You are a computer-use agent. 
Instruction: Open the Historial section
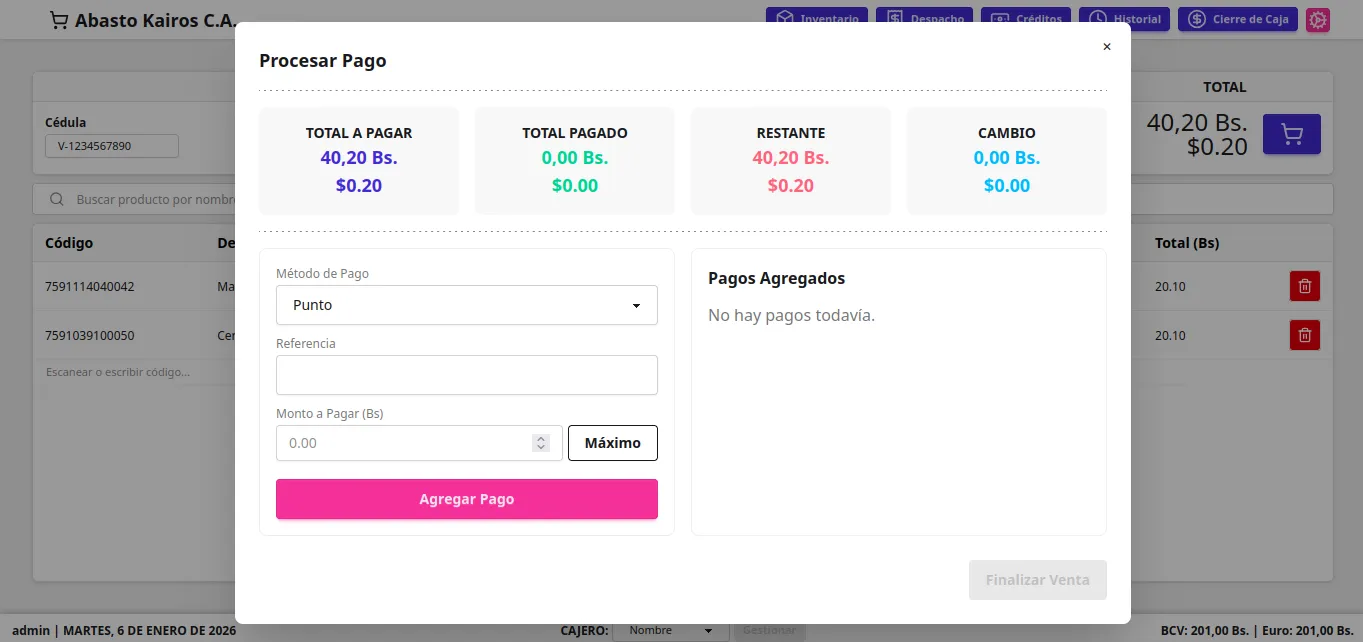tap(1124, 19)
